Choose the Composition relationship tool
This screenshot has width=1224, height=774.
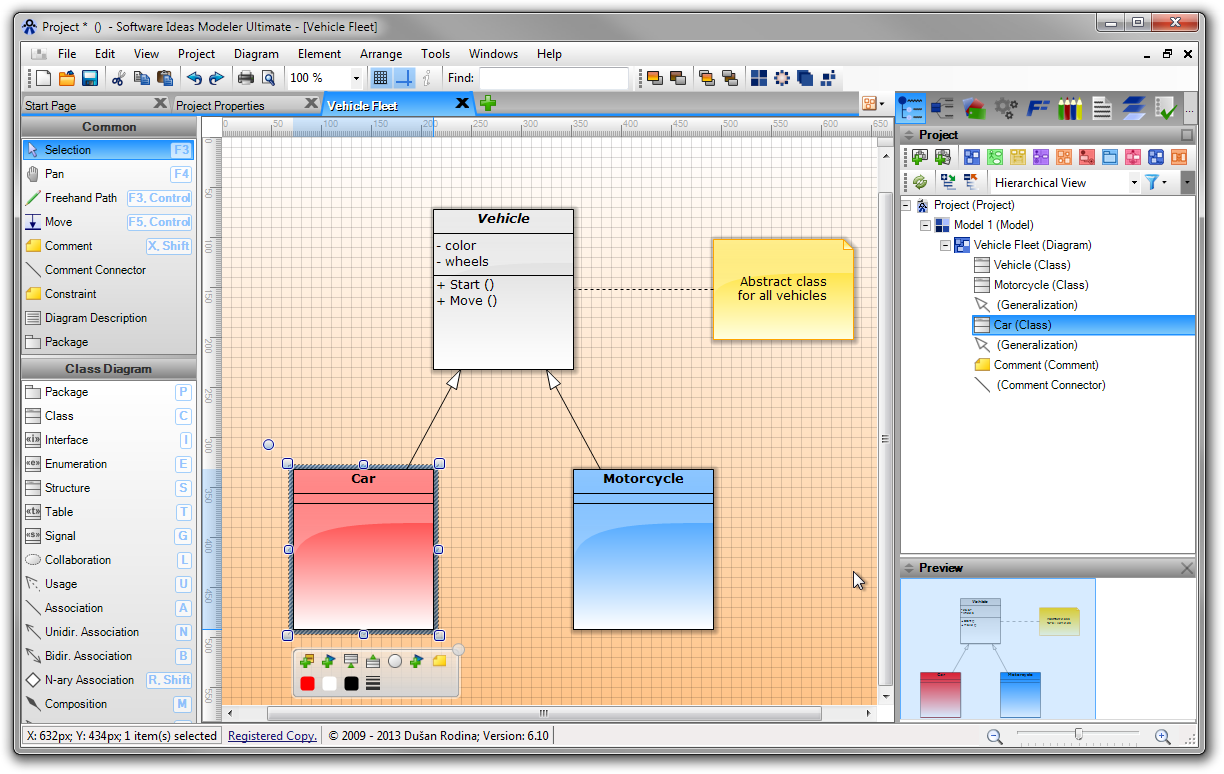(73, 703)
